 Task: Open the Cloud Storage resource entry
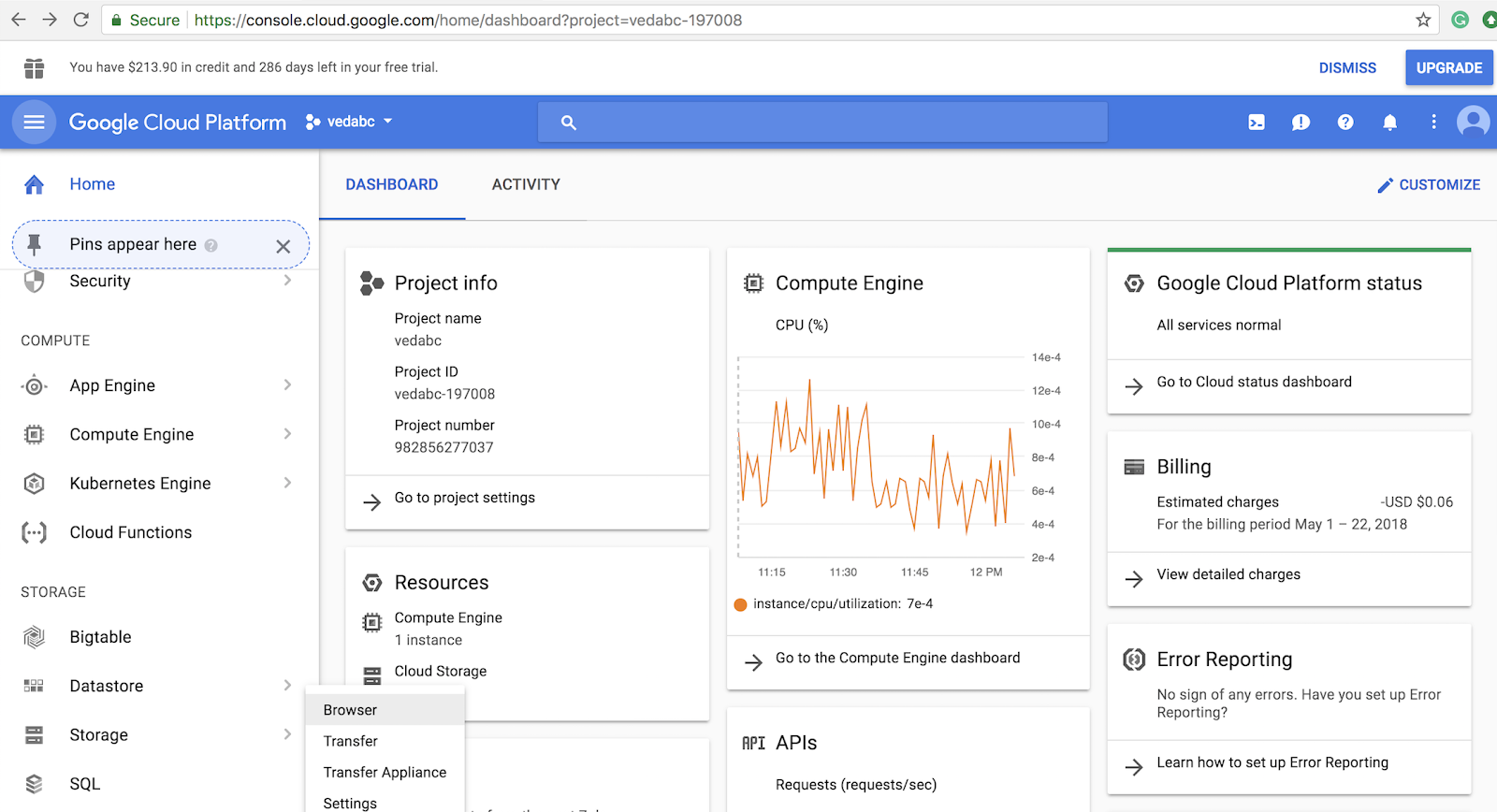click(x=441, y=672)
